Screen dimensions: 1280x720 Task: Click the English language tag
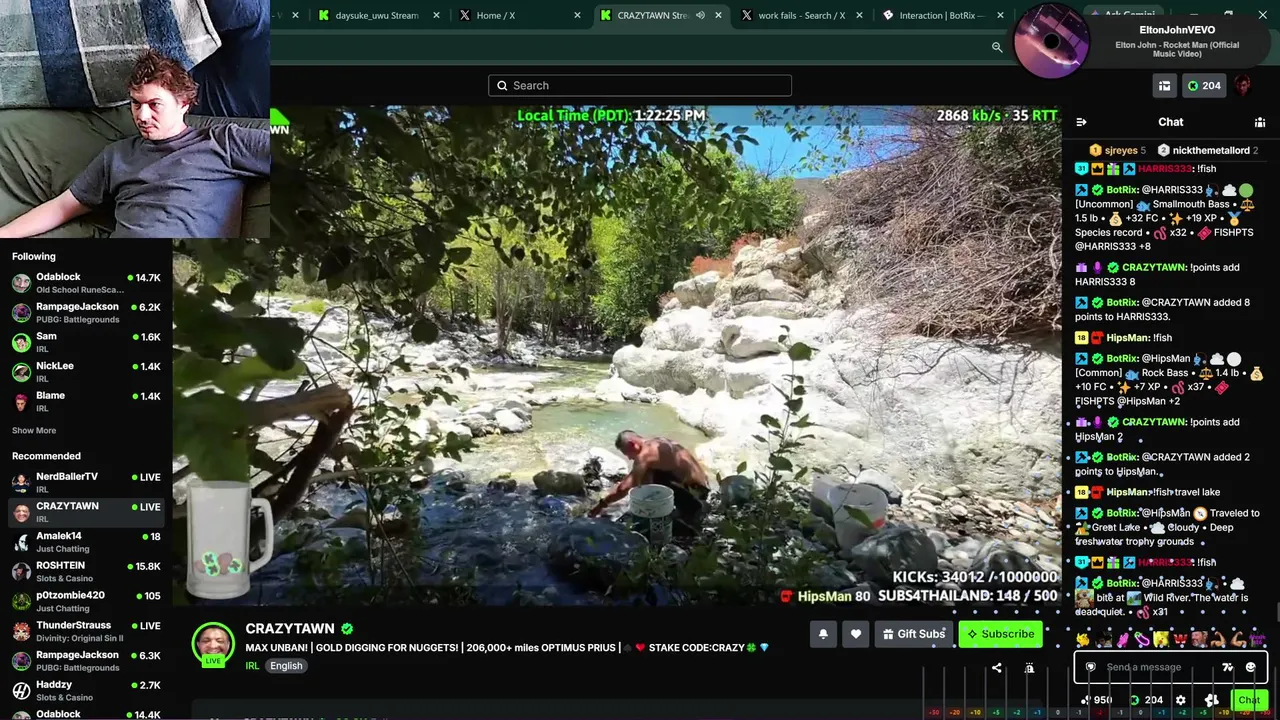click(x=286, y=666)
